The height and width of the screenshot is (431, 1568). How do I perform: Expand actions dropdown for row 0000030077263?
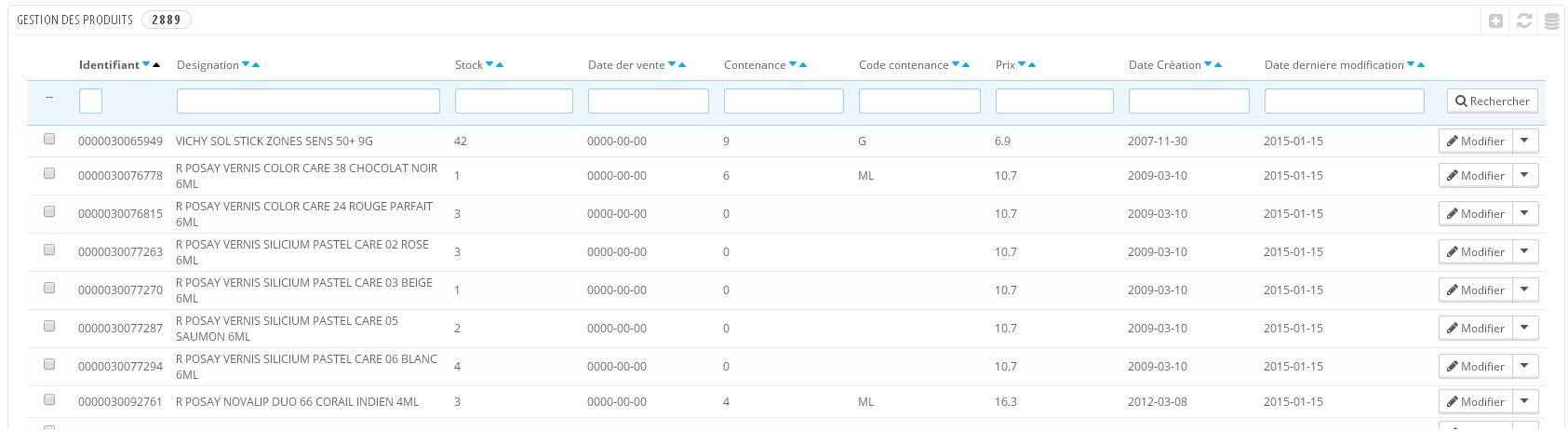(1525, 251)
